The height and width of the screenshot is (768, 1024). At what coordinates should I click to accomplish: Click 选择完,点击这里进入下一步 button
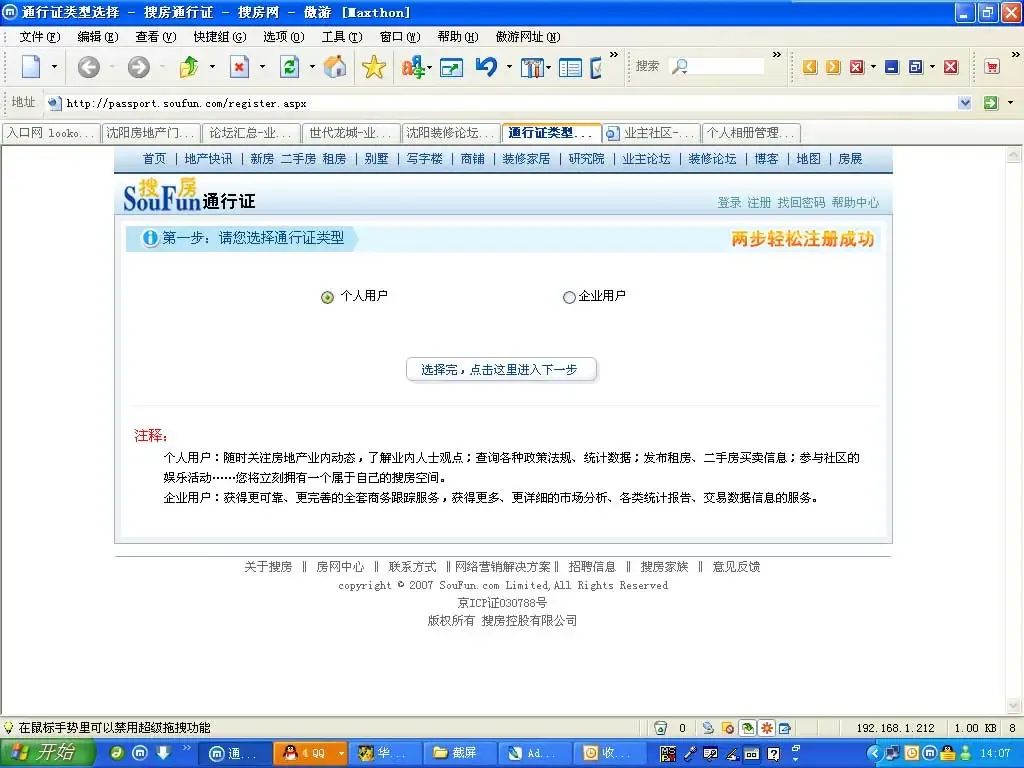click(x=501, y=370)
